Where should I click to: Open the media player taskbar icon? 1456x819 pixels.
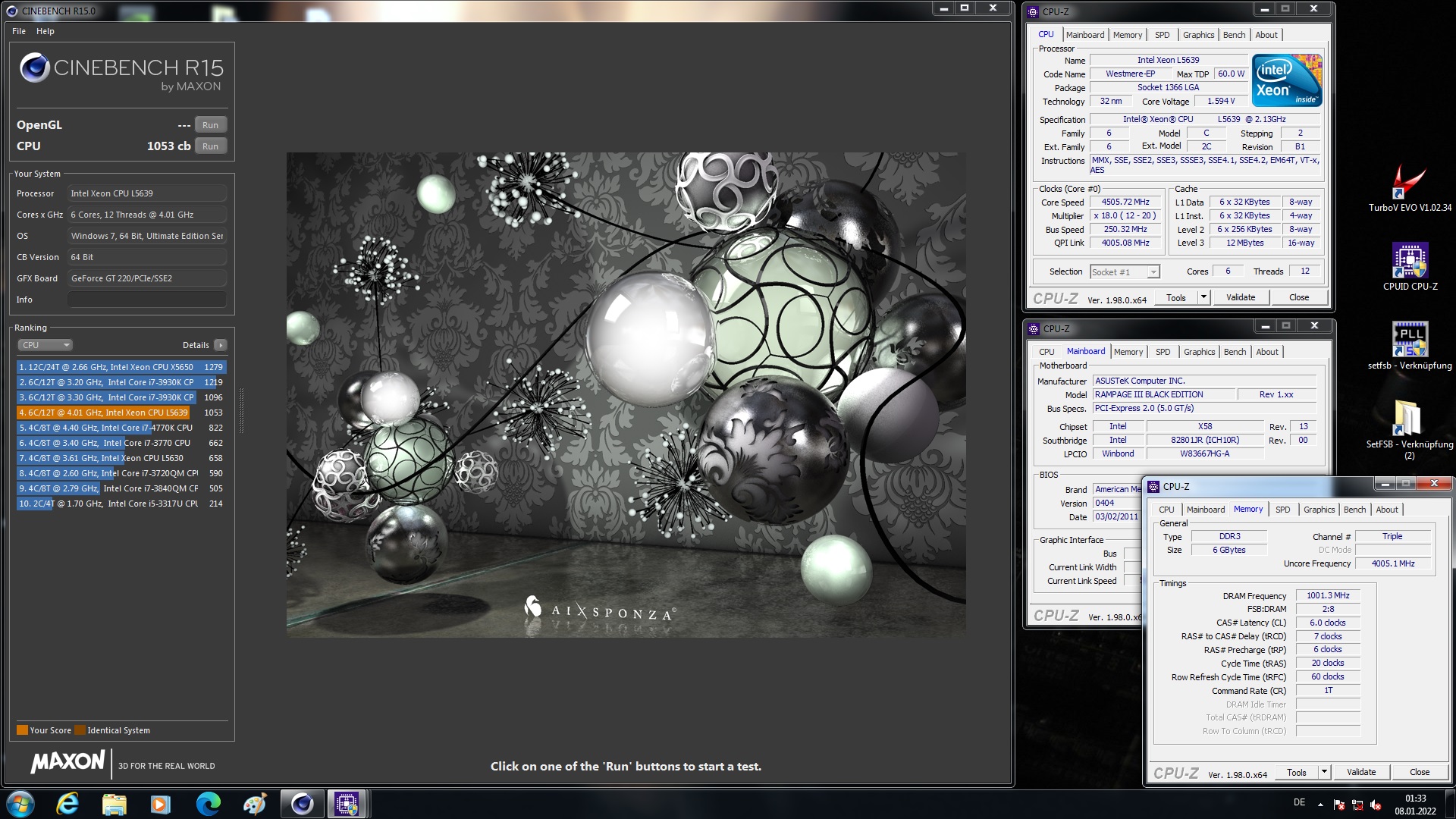pyautogui.click(x=161, y=804)
